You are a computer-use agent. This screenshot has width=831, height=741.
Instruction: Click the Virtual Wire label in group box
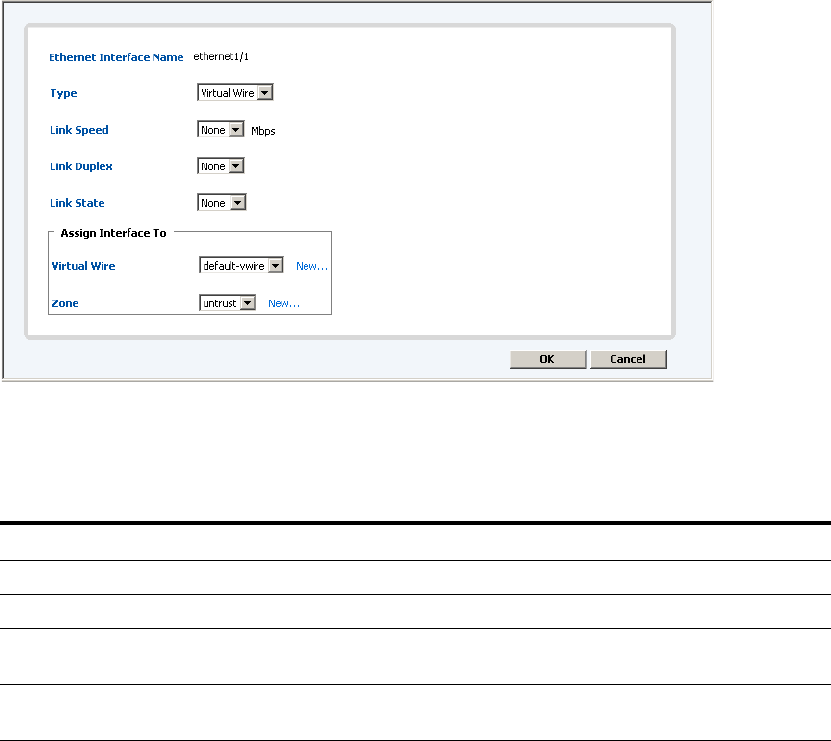click(83, 266)
